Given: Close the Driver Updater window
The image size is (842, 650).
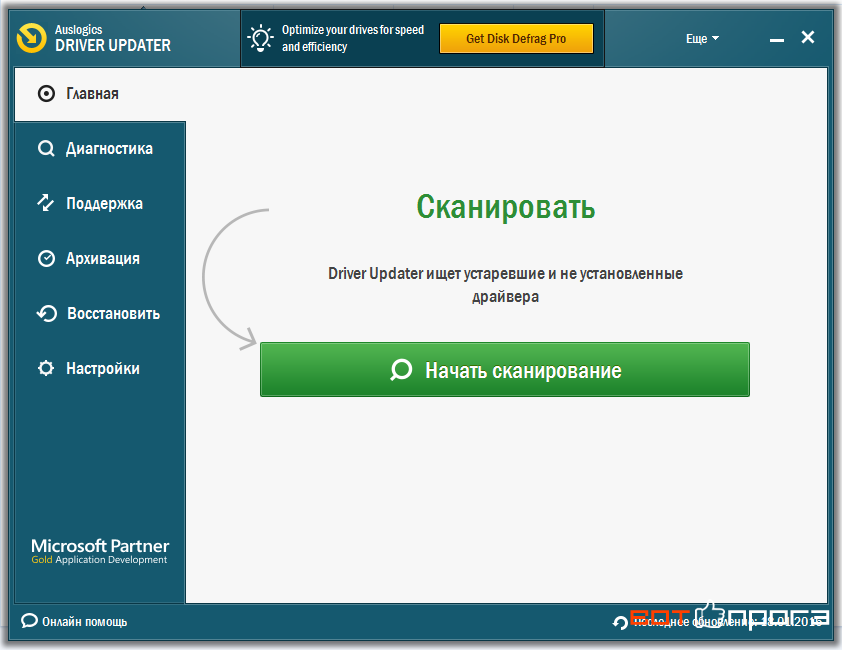Looking at the screenshot, I should (x=808, y=37).
